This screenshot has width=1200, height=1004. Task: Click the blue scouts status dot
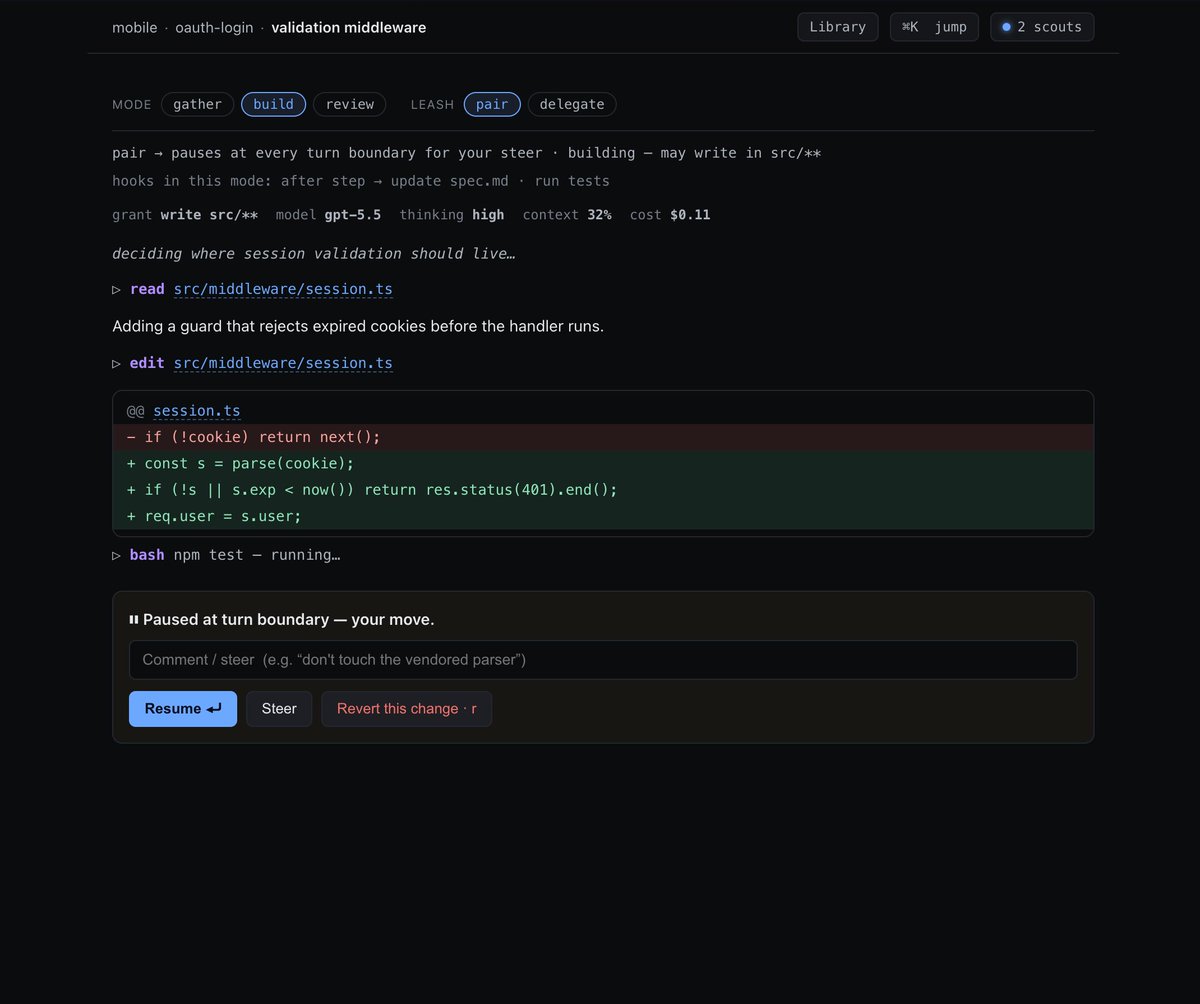1007,27
